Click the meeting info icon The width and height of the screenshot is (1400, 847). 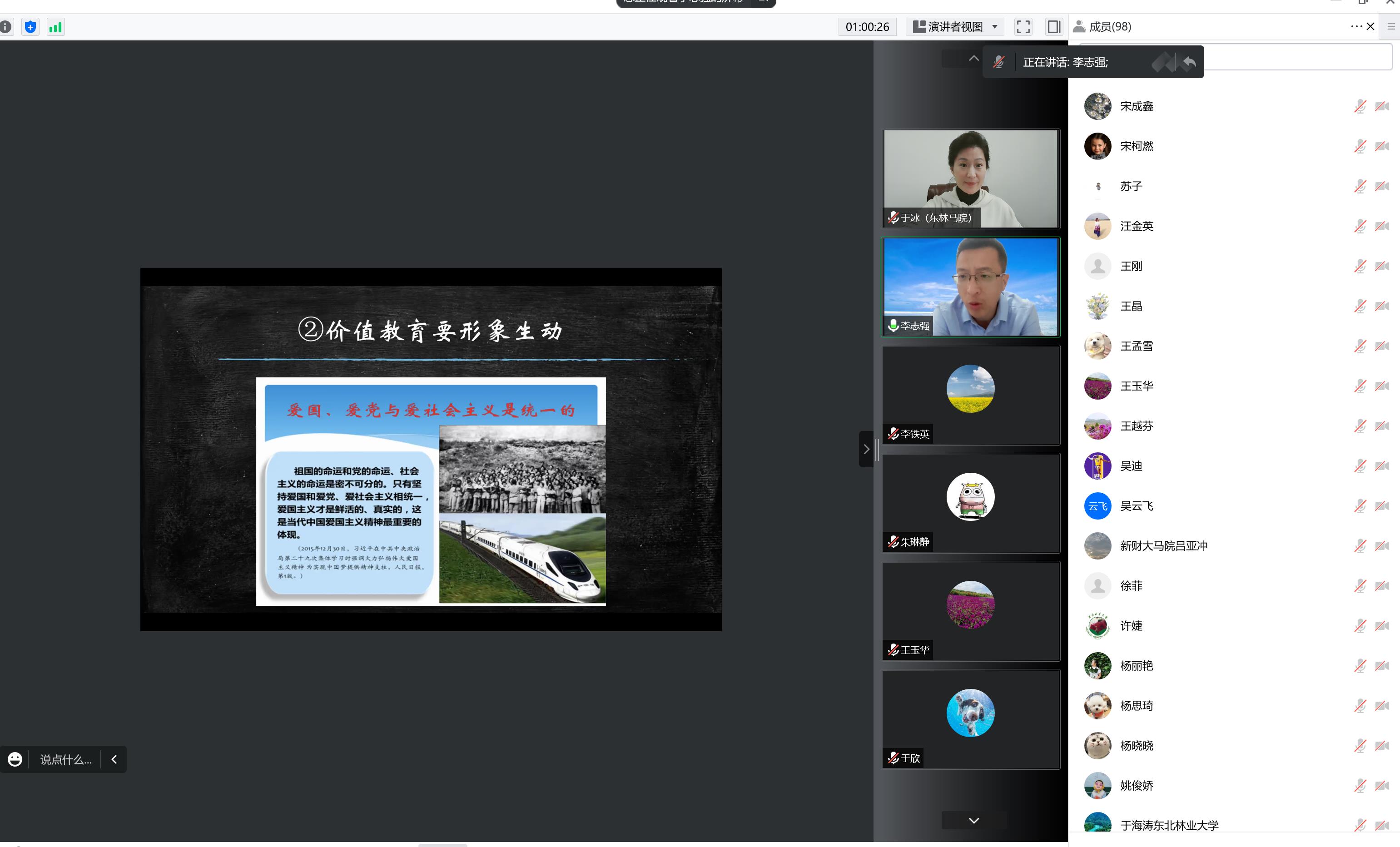point(6,27)
